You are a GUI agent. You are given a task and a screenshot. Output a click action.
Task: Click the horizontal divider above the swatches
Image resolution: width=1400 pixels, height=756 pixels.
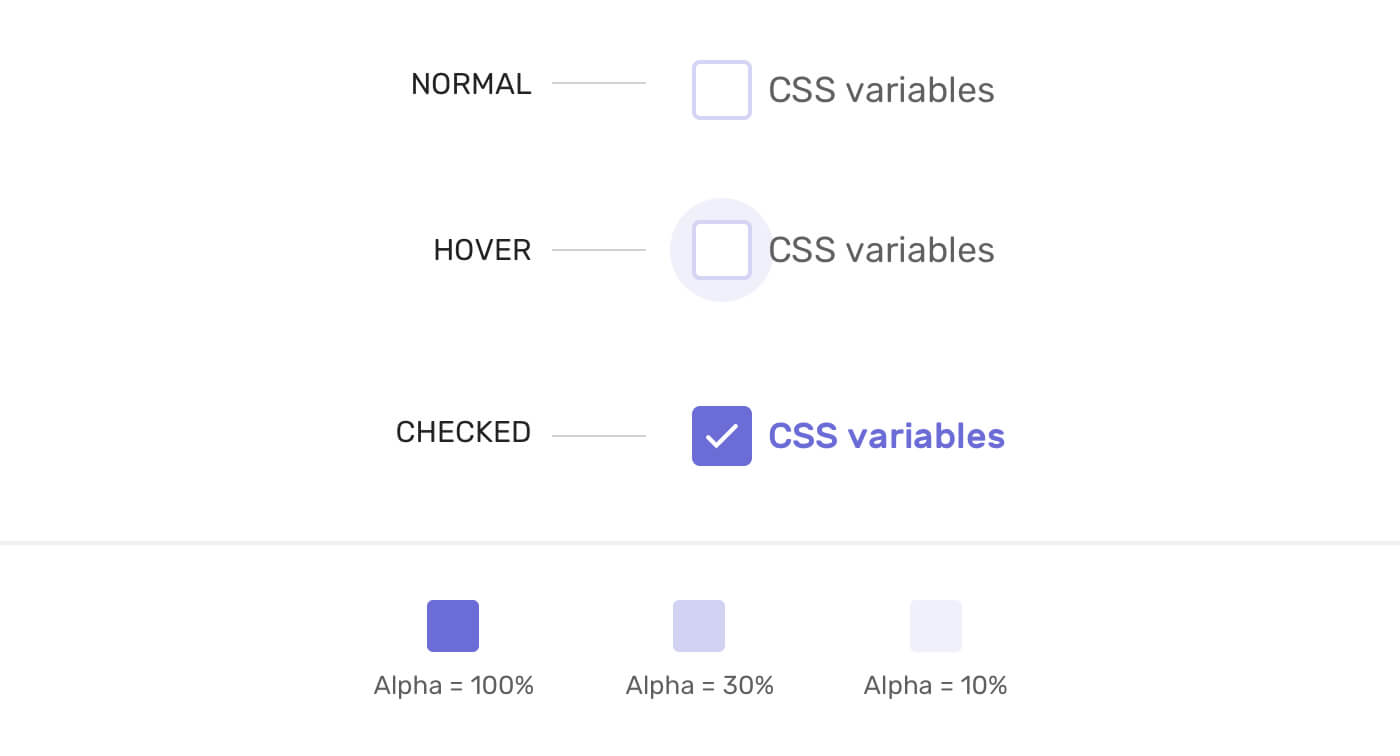point(700,543)
